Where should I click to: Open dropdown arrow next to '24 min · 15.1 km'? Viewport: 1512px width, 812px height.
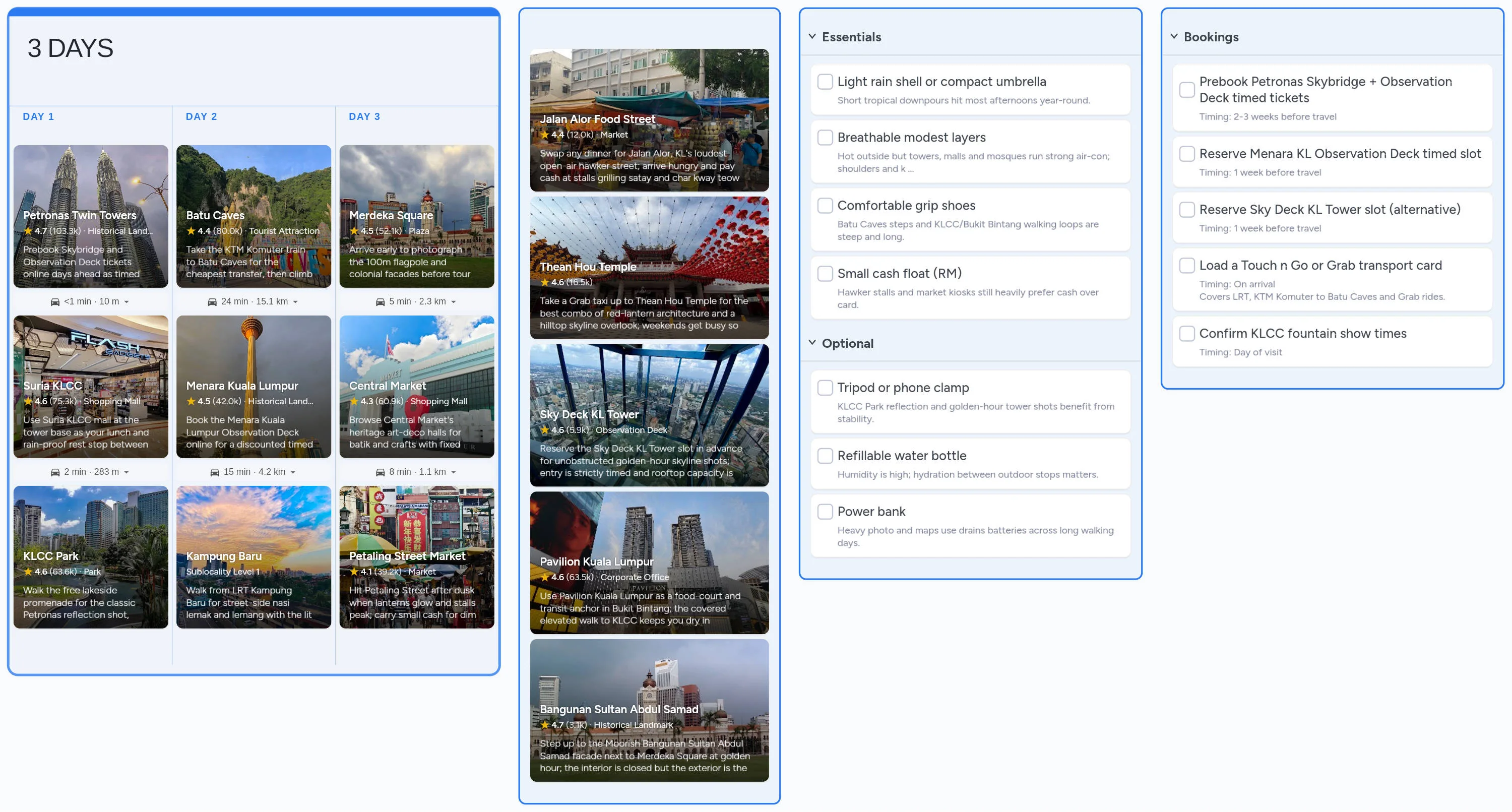pos(295,302)
